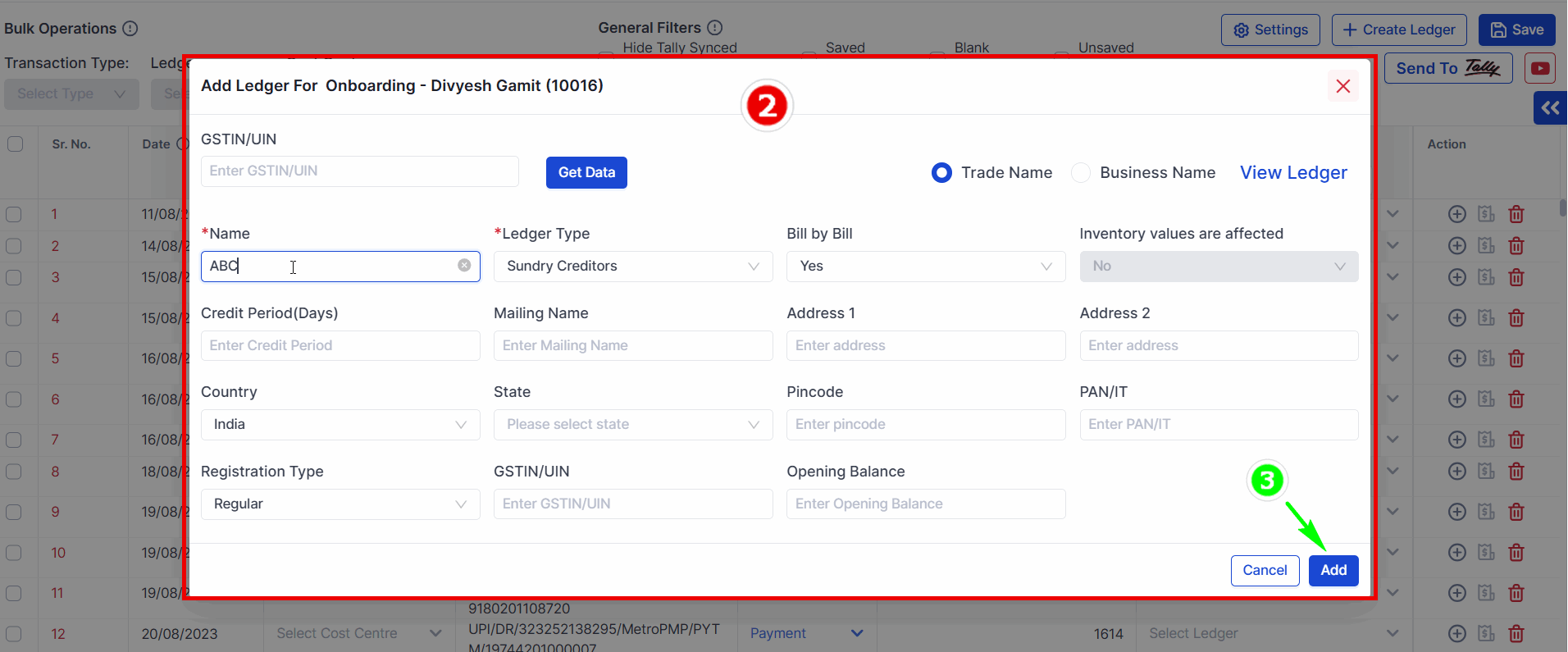Open the Ledger Type dropdown showing Sundry Creditors
The width and height of the screenshot is (1568, 652).
(x=633, y=266)
